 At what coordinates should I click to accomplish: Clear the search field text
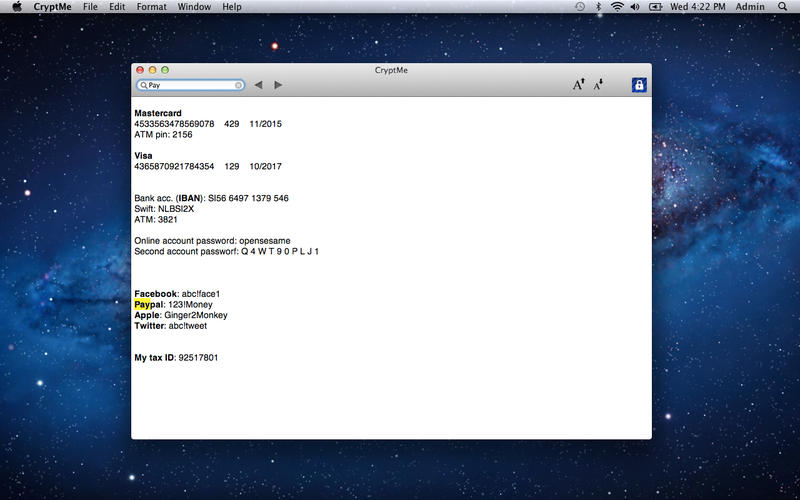click(238, 85)
